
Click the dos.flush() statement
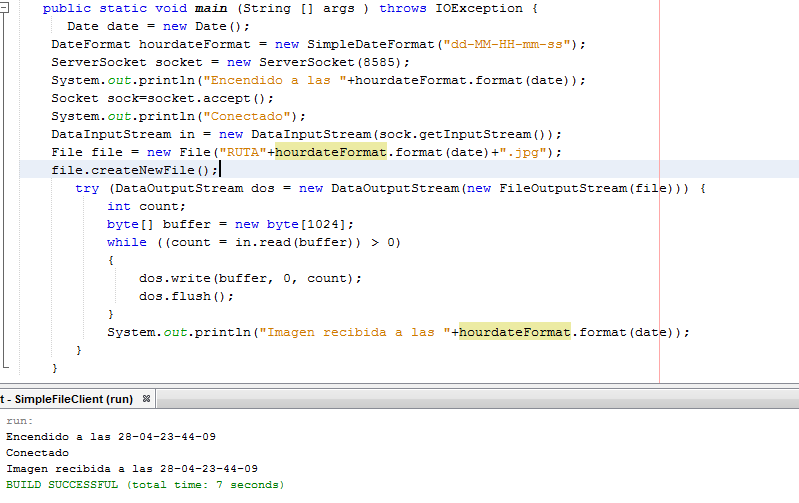(x=187, y=296)
